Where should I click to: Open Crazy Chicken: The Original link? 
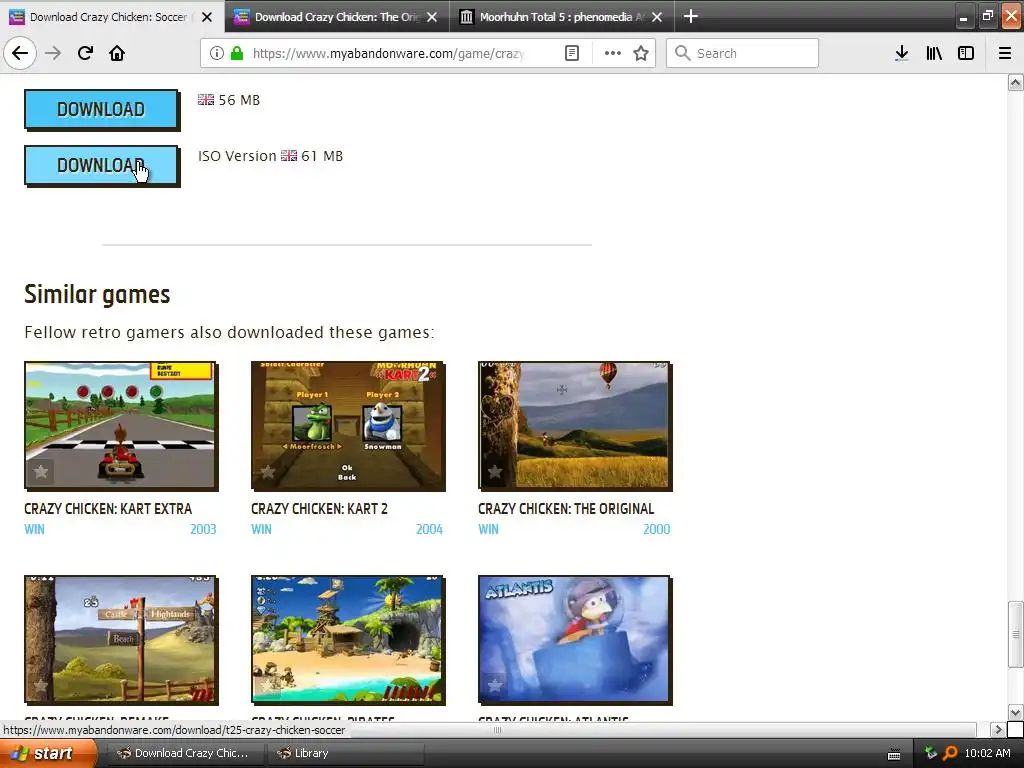[566, 509]
